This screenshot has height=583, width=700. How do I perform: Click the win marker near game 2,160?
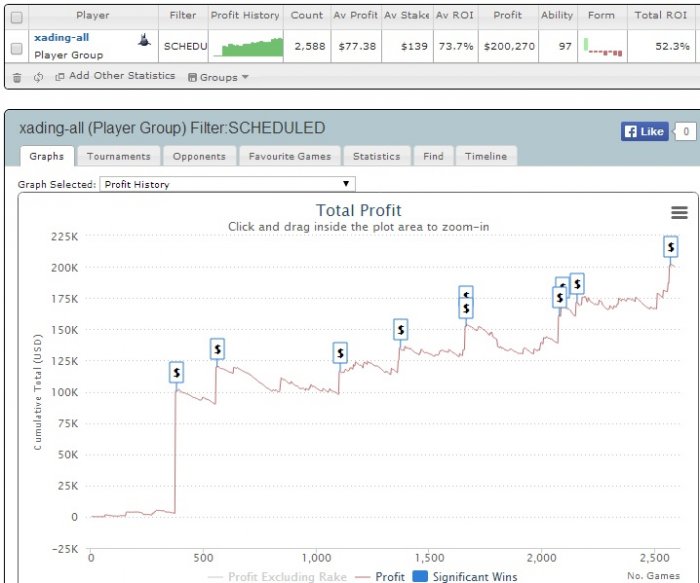coord(577,283)
